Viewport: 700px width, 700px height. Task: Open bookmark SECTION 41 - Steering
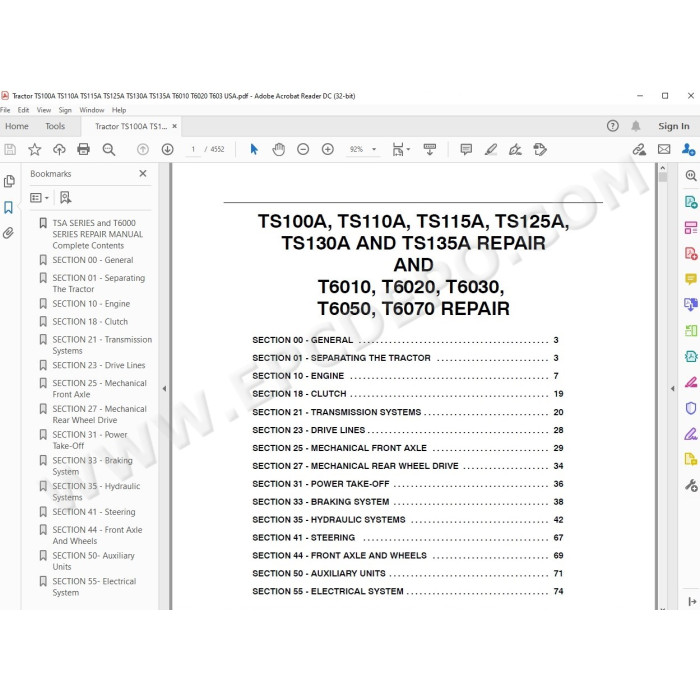point(94,512)
